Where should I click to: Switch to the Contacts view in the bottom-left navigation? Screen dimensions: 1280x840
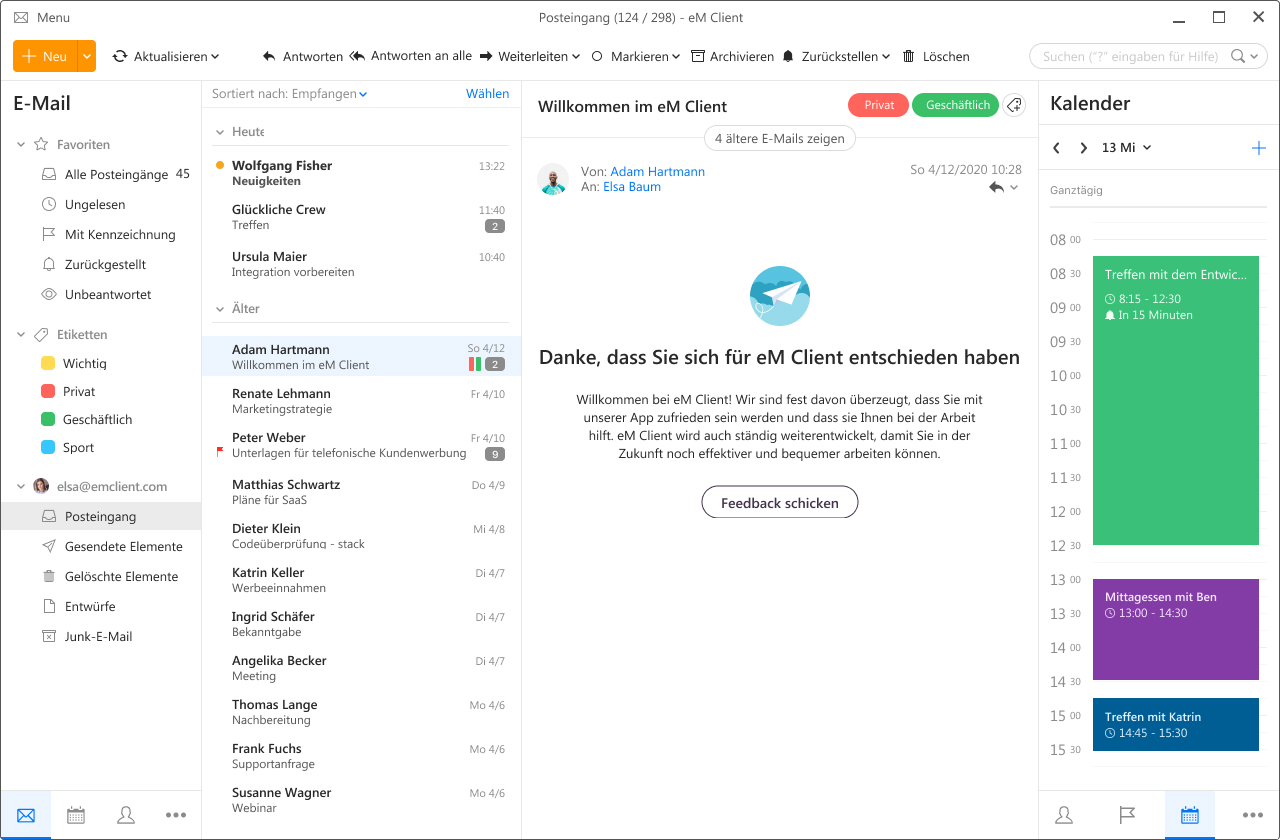click(126, 815)
